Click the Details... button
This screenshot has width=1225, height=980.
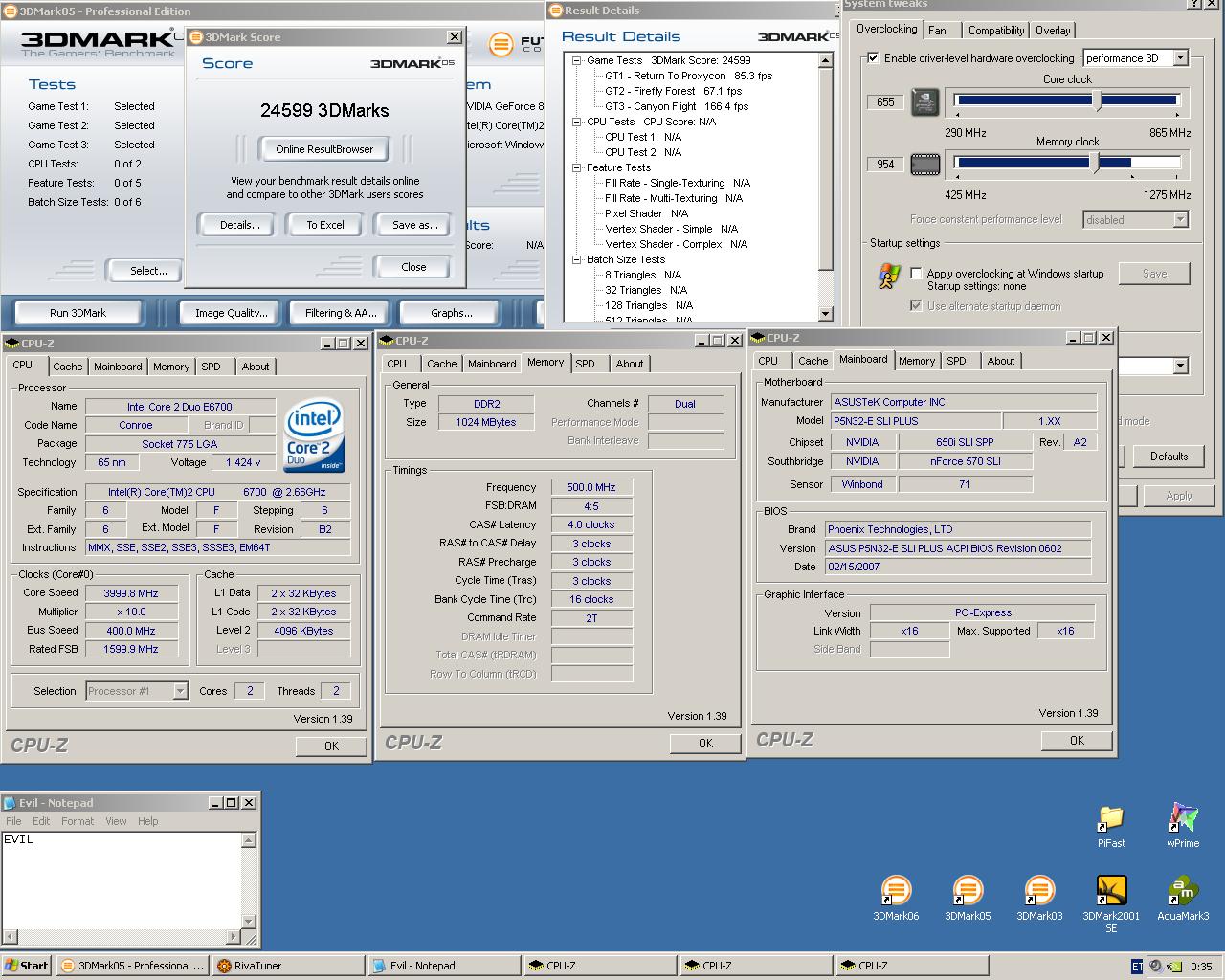(x=239, y=225)
